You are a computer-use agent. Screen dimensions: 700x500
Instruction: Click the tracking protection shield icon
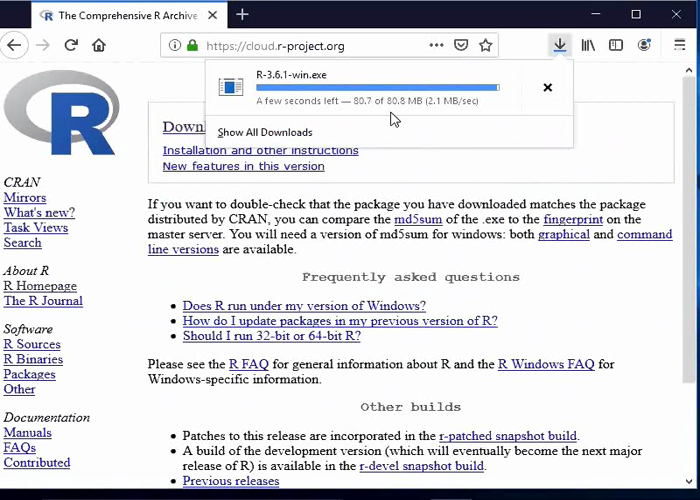pyautogui.click(x=173, y=46)
